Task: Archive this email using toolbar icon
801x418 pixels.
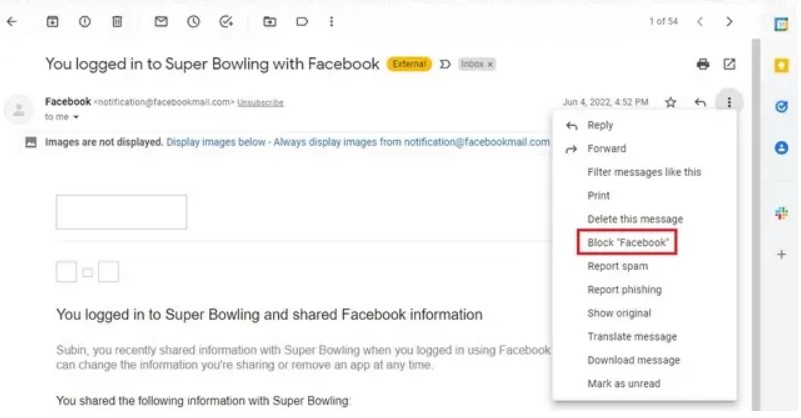Action: [x=53, y=21]
